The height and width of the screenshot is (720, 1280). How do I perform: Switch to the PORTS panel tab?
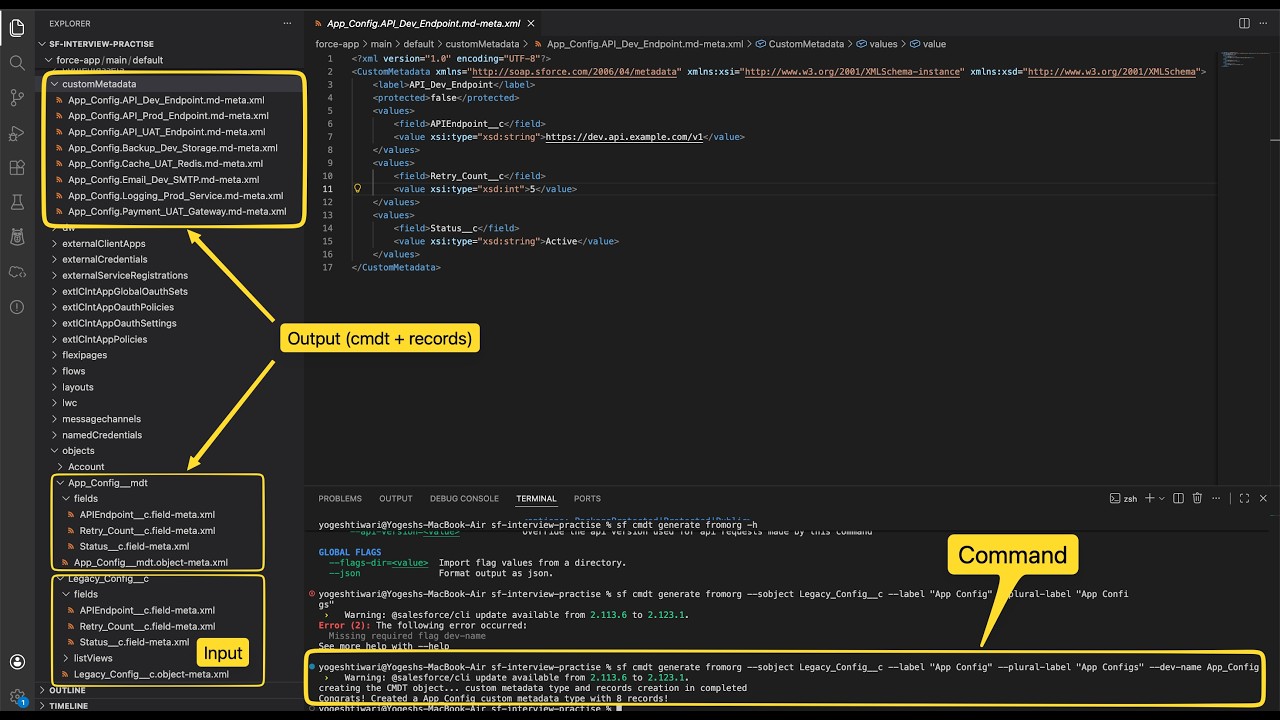click(587, 498)
